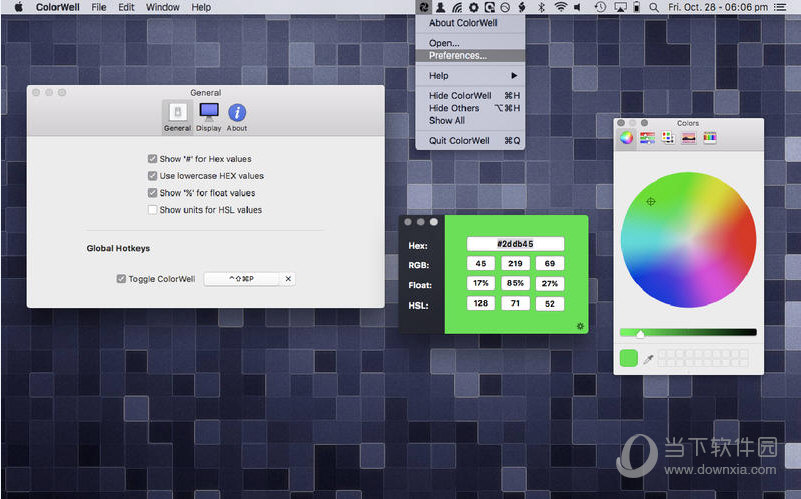Check the battery status icon

637,7
